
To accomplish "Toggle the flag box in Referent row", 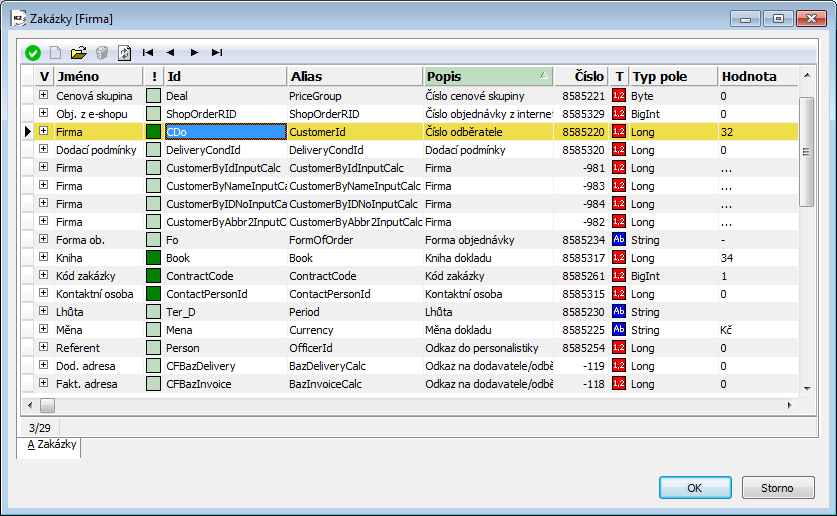I will [x=153, y=348].
